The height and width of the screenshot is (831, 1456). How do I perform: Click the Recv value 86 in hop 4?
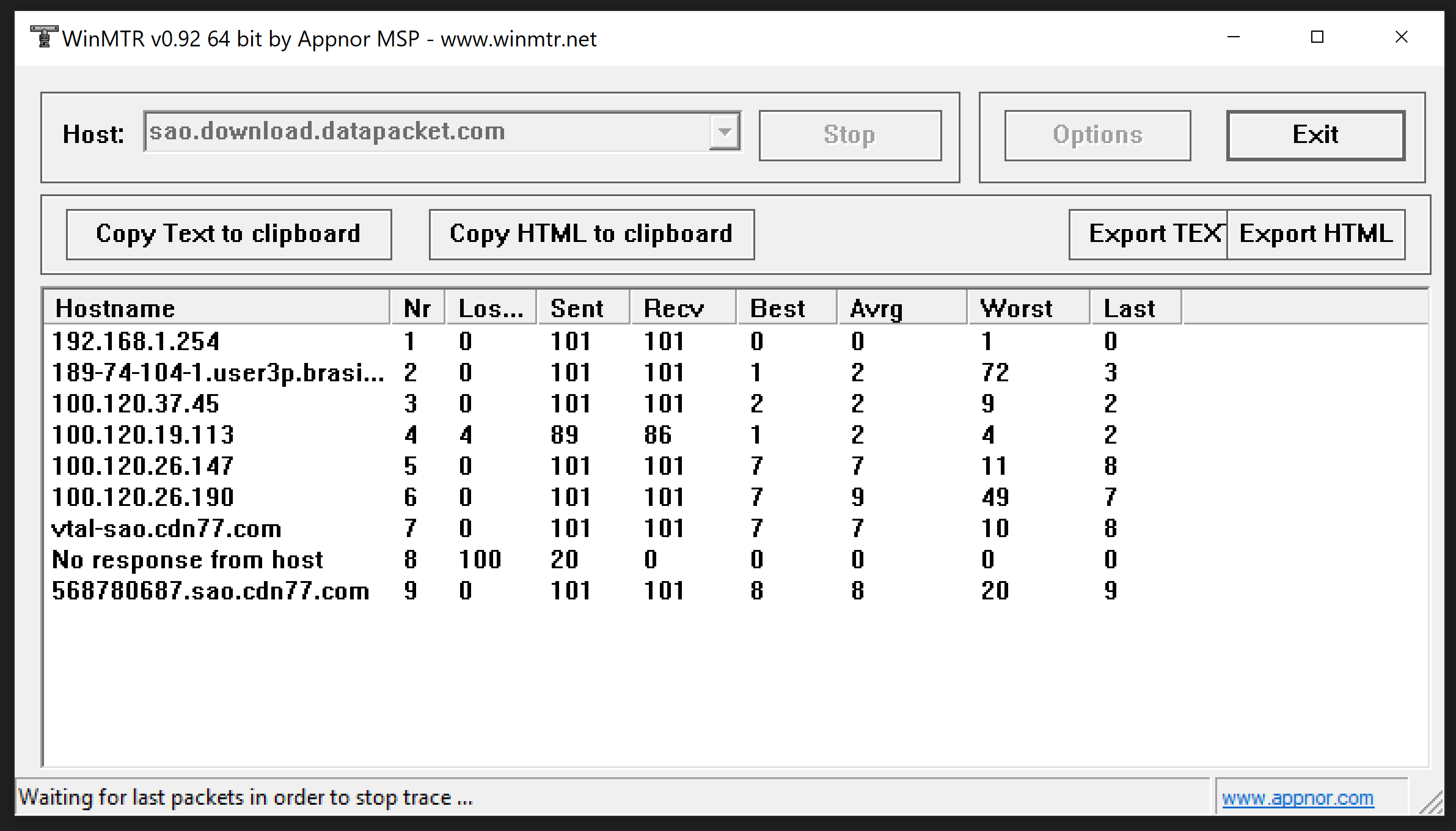click(657, 434)
